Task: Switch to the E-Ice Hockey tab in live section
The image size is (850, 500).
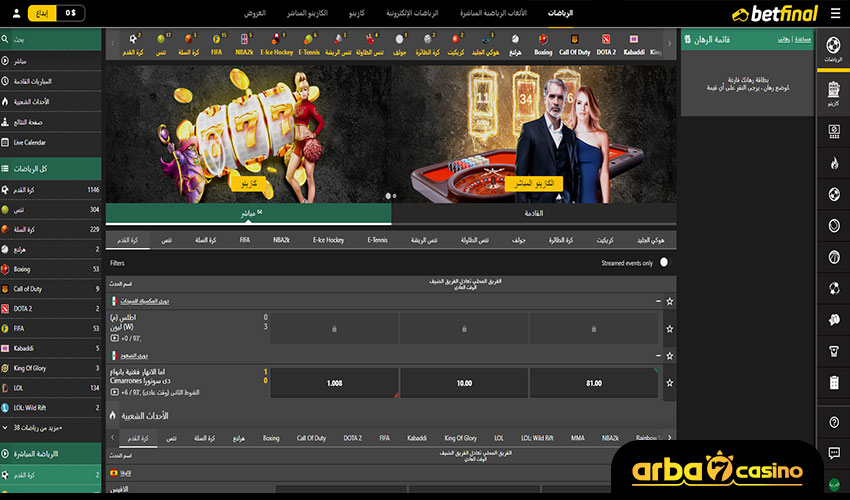Action: pyautogui.click(x=328, y=240)
